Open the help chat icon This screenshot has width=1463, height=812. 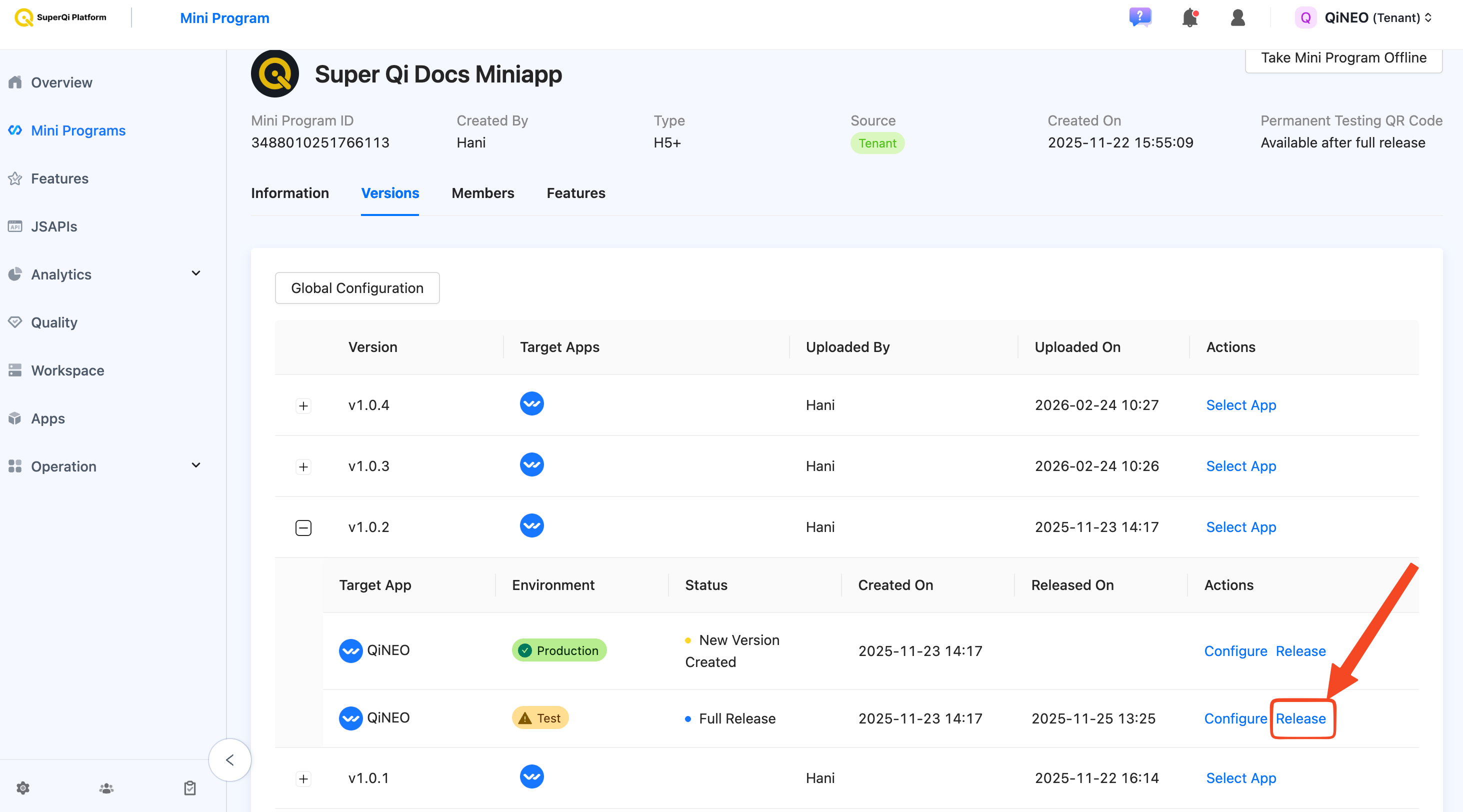pyautogui.click(x=1140, y=17)
